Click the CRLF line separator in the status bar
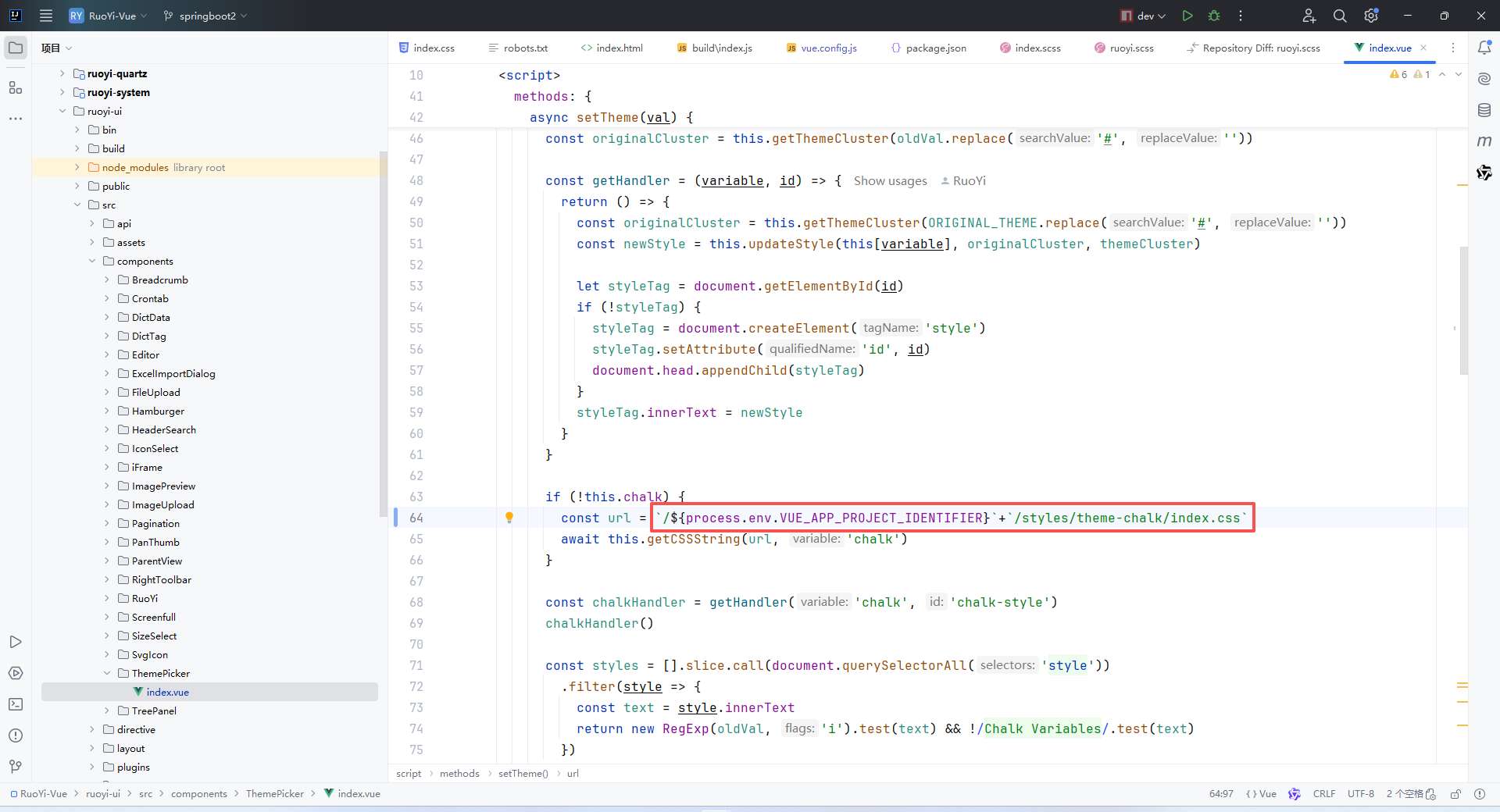 click(1323, 794)
